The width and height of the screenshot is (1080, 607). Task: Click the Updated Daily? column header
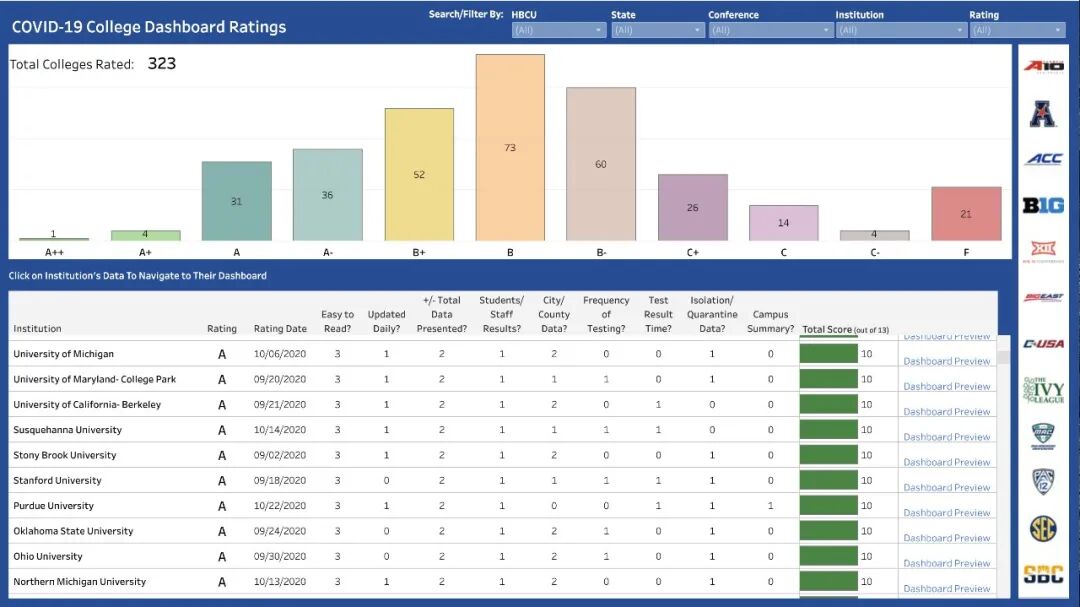click(x=386, y=321)
